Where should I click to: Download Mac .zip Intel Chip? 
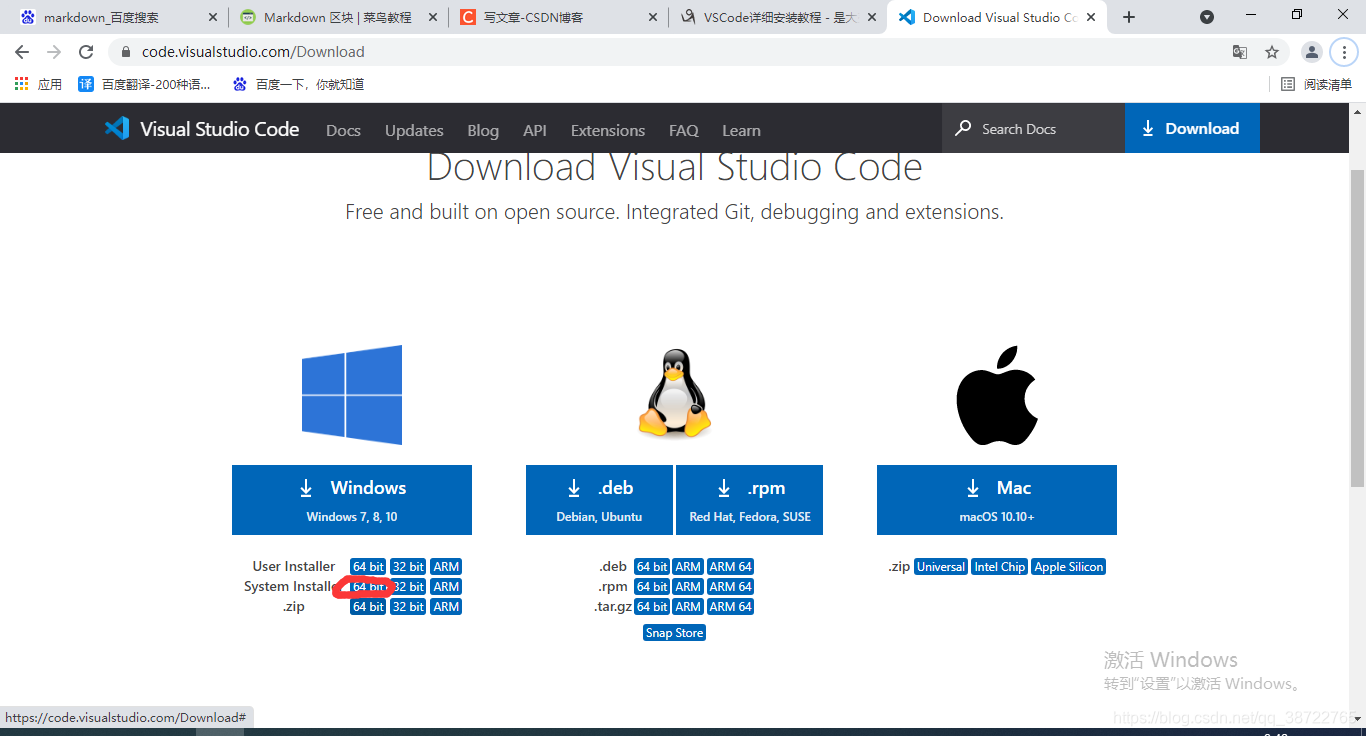(x=1000, y=567)
